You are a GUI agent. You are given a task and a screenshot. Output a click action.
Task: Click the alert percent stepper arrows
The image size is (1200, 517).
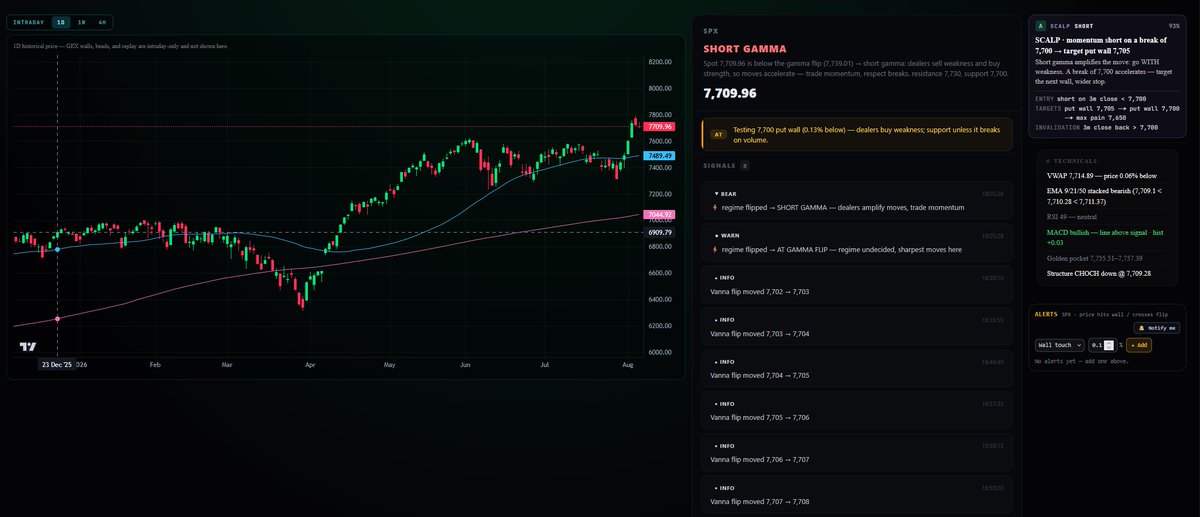[x=1110, y=344]
